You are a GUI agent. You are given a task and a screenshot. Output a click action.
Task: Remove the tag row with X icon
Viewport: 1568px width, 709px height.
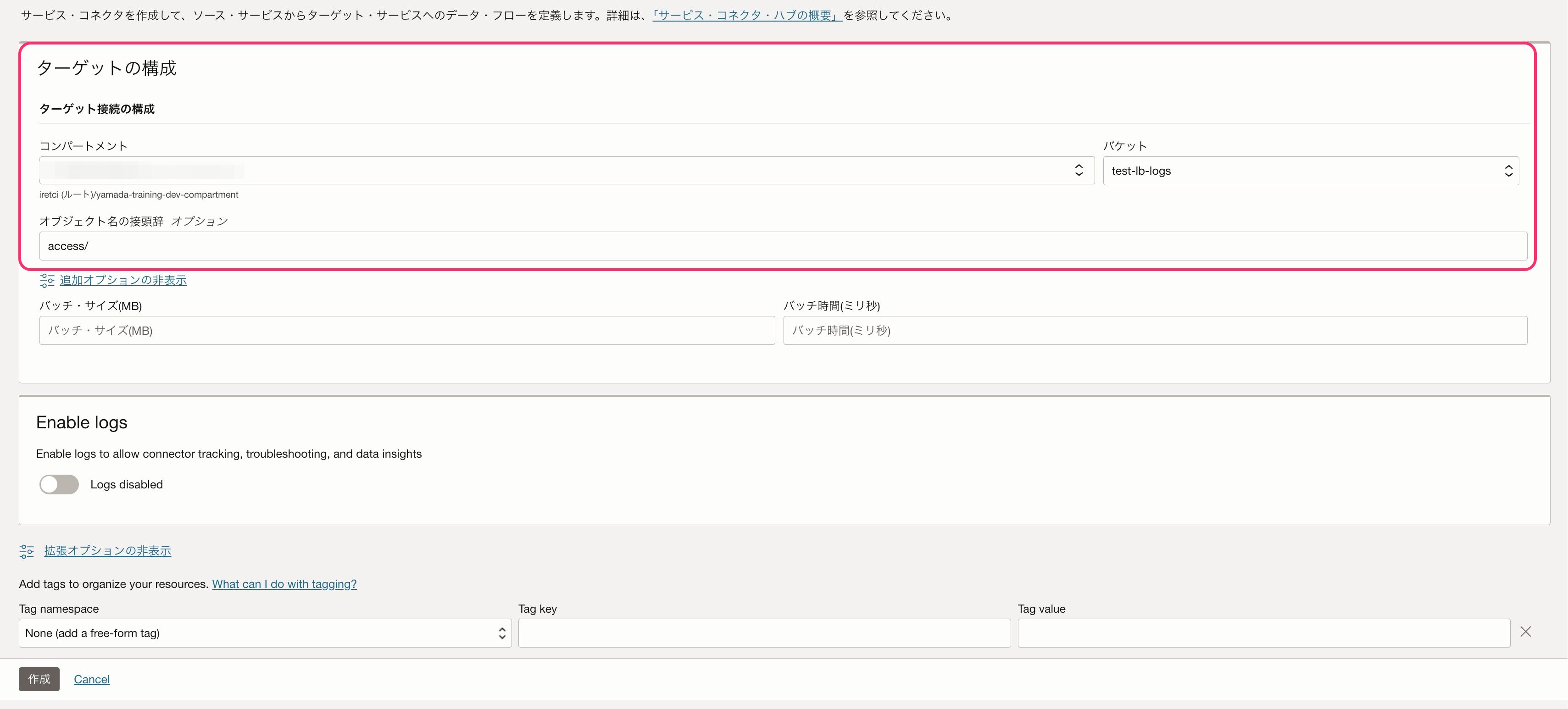[1525, 631]
